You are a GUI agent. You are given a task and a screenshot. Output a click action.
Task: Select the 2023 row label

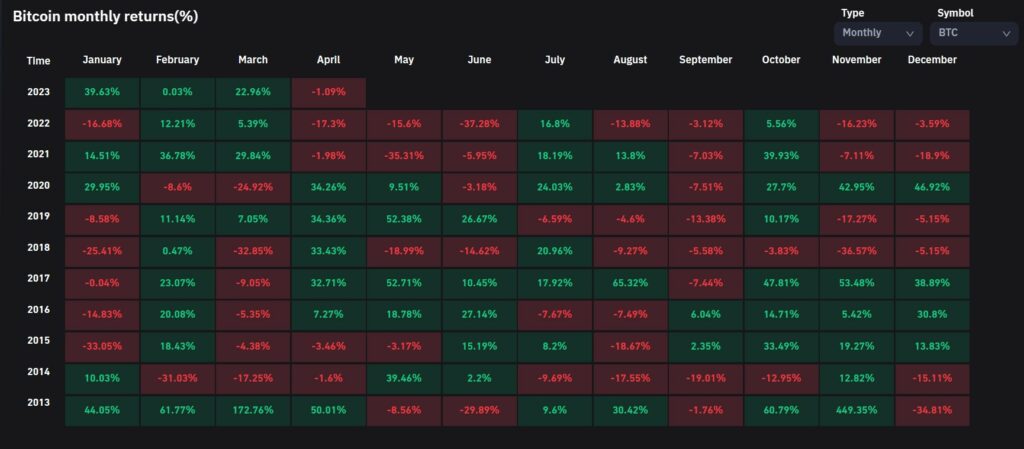(x=39, y=91)
